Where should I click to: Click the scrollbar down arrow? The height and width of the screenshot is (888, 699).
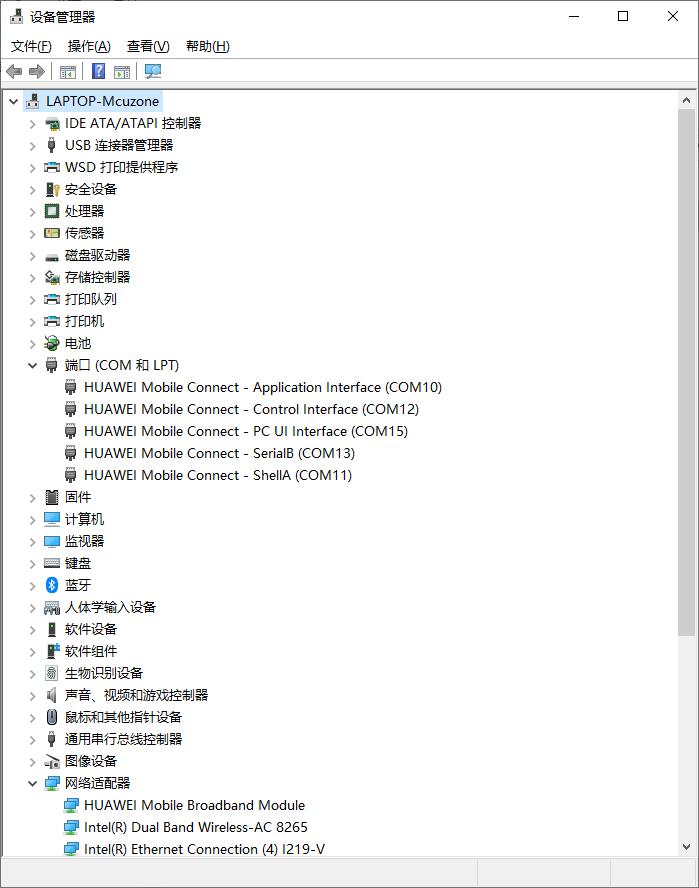click(687, 847)
